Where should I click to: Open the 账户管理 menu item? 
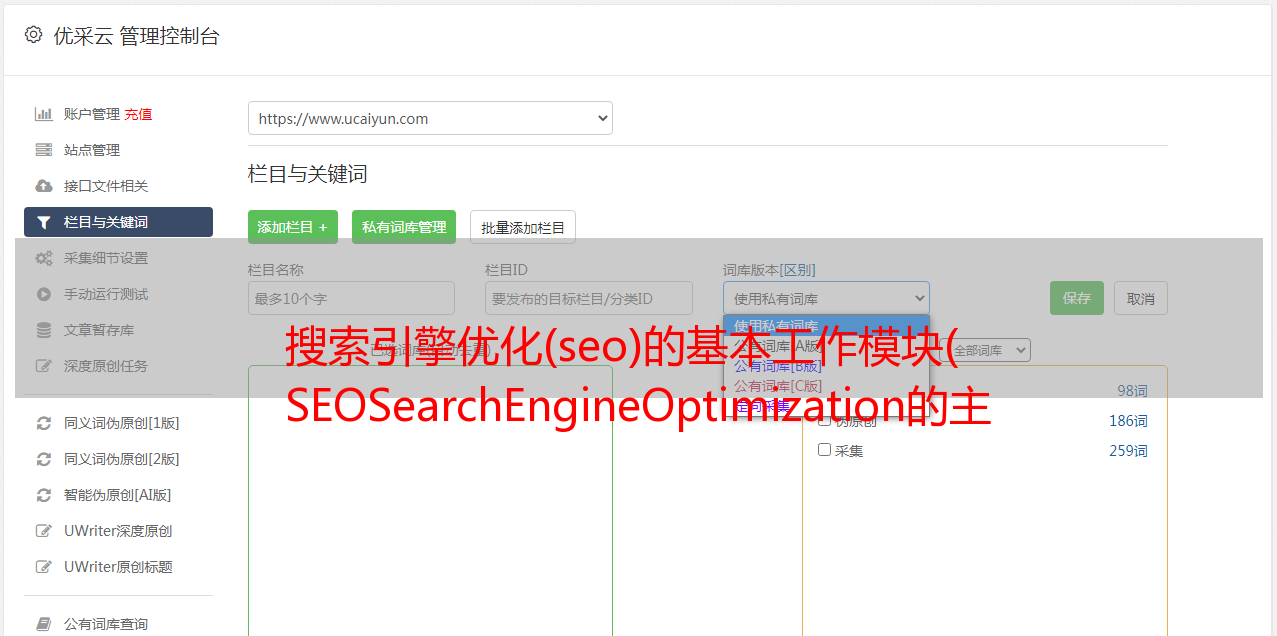(x=92, y=114)
